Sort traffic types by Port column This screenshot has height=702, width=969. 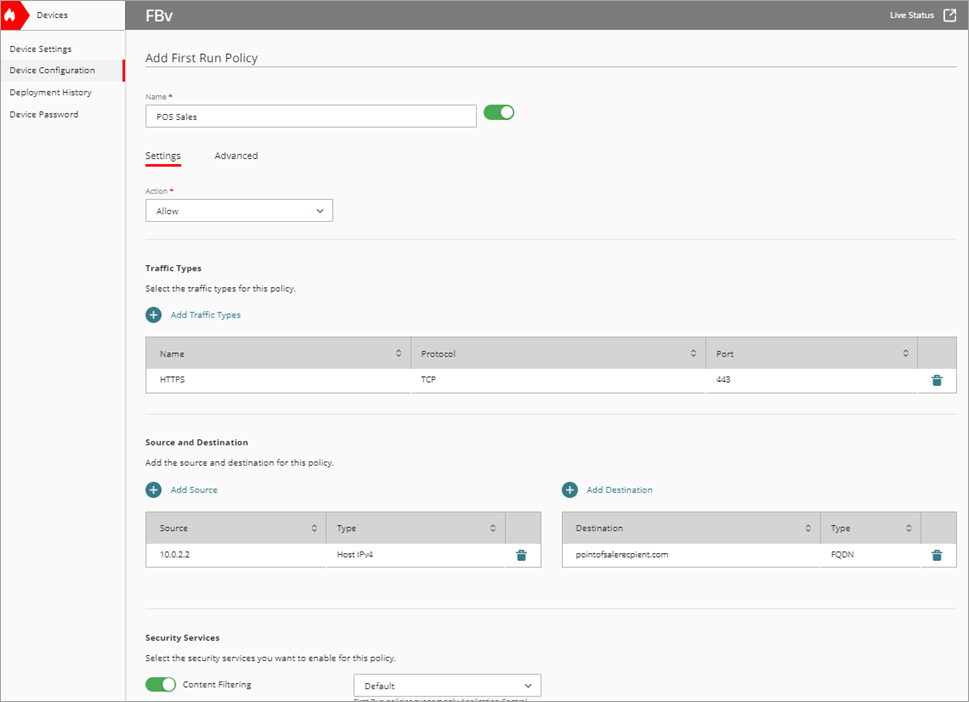coord(903,353)
